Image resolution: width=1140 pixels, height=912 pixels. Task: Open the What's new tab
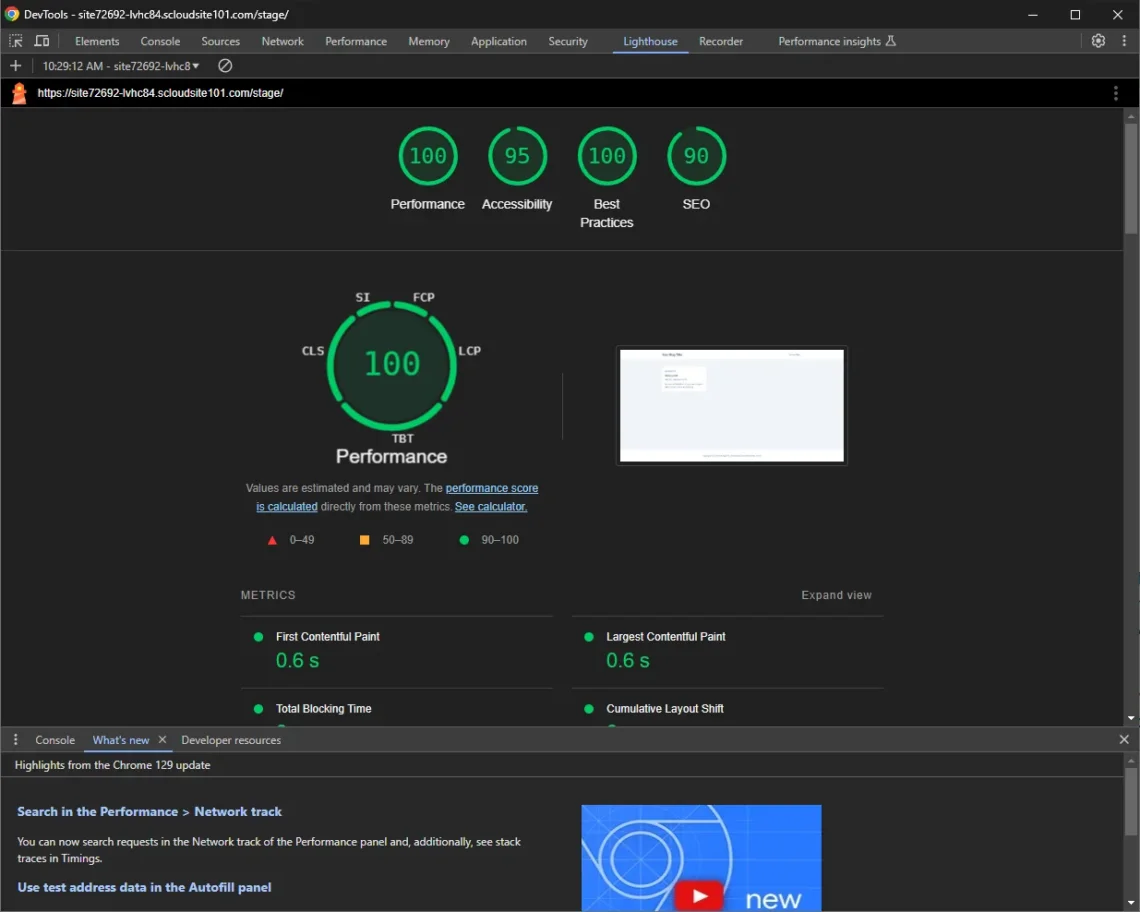pyautogui.click(x=118, y=740)
